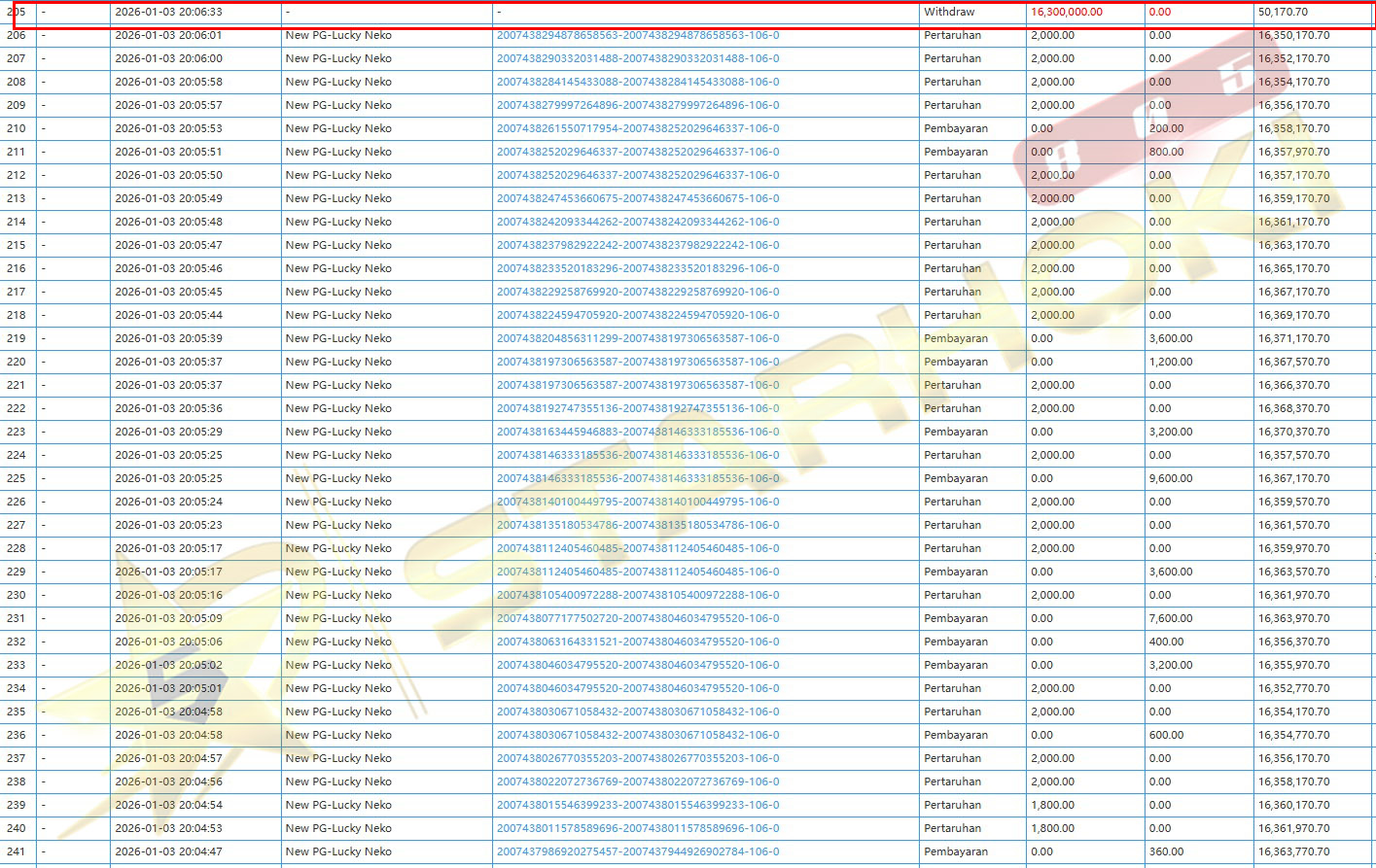Click the 7,600.00 payout amount
The height and width of the screenshot is (868, 1376).
(x=1171, y=618)
